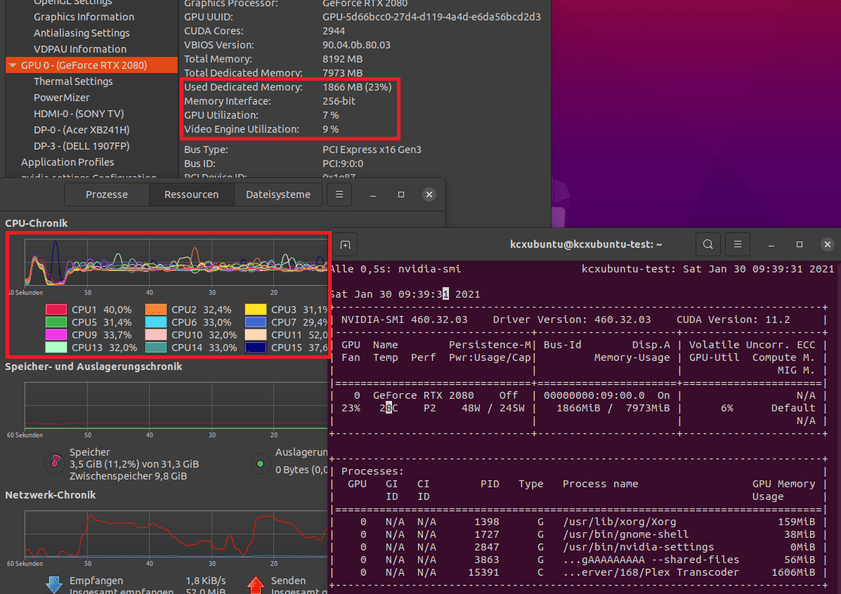Click the Netzwerk-Chronik section heading

[50, 495]
